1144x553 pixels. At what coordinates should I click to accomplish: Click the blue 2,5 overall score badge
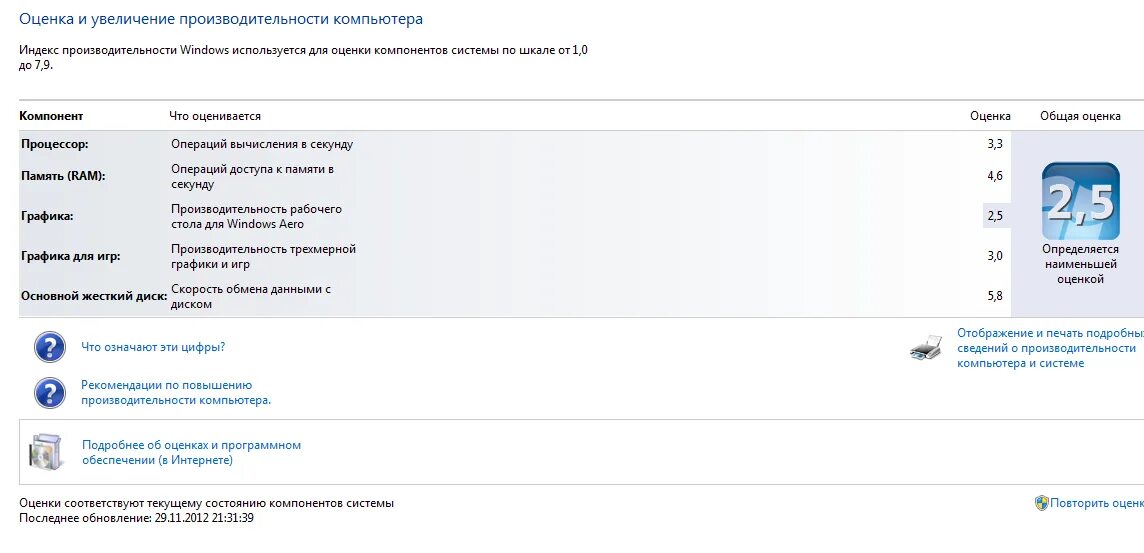coord(1080,200)
